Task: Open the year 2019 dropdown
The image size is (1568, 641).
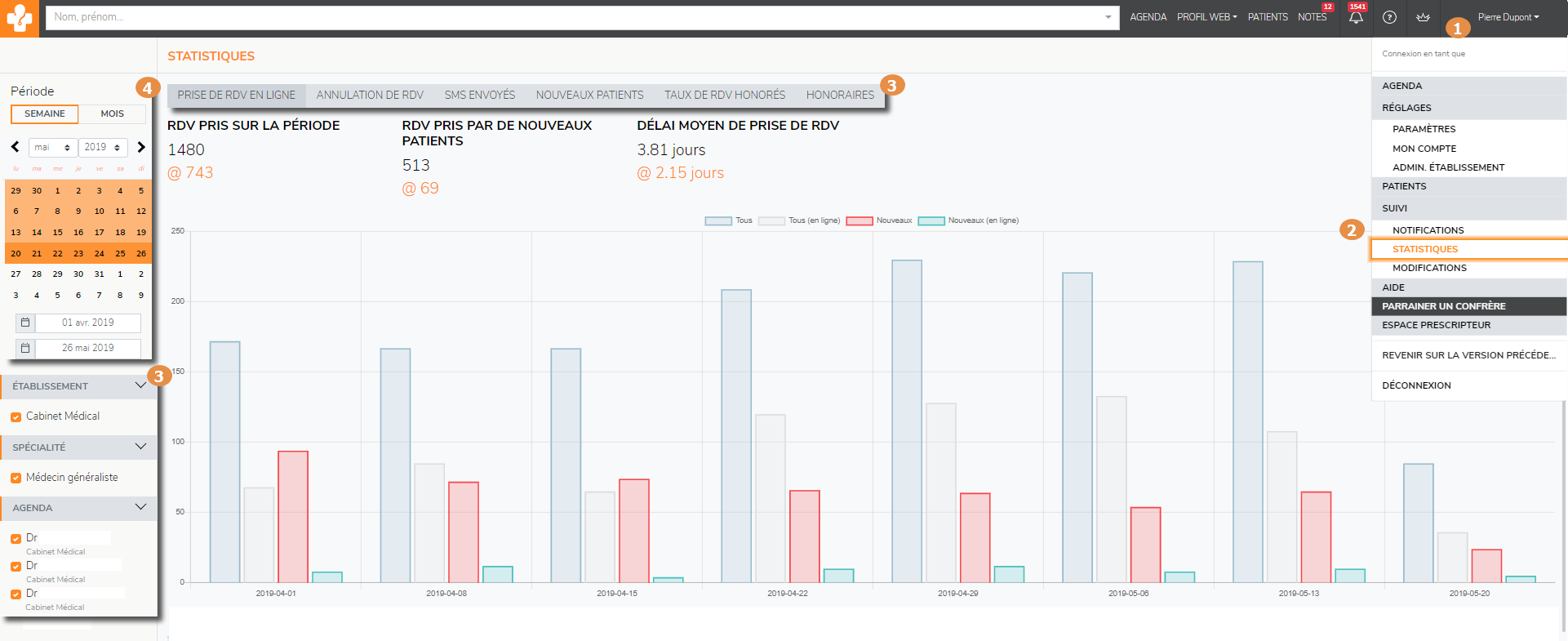Action: (103, 147)
